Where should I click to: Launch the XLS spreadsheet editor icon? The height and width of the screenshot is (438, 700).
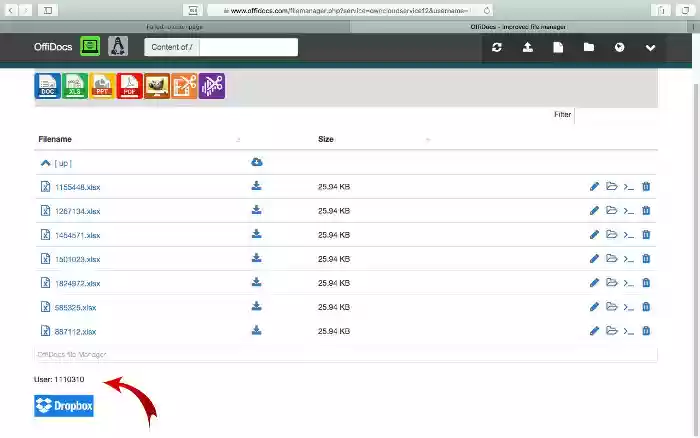(x=75, y=86)
